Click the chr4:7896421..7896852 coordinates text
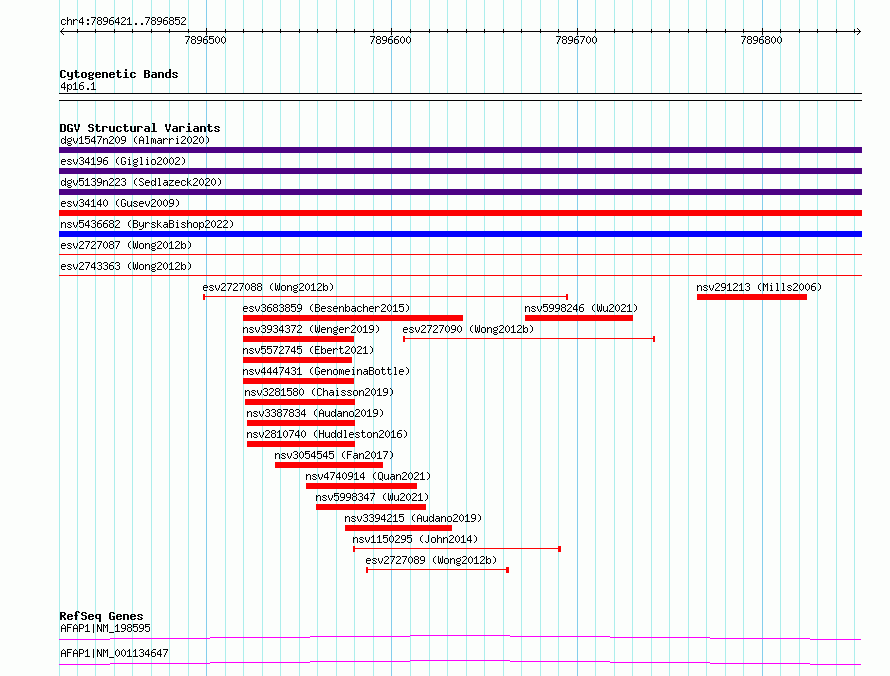The image size is (890, 676). click(123, 21)
